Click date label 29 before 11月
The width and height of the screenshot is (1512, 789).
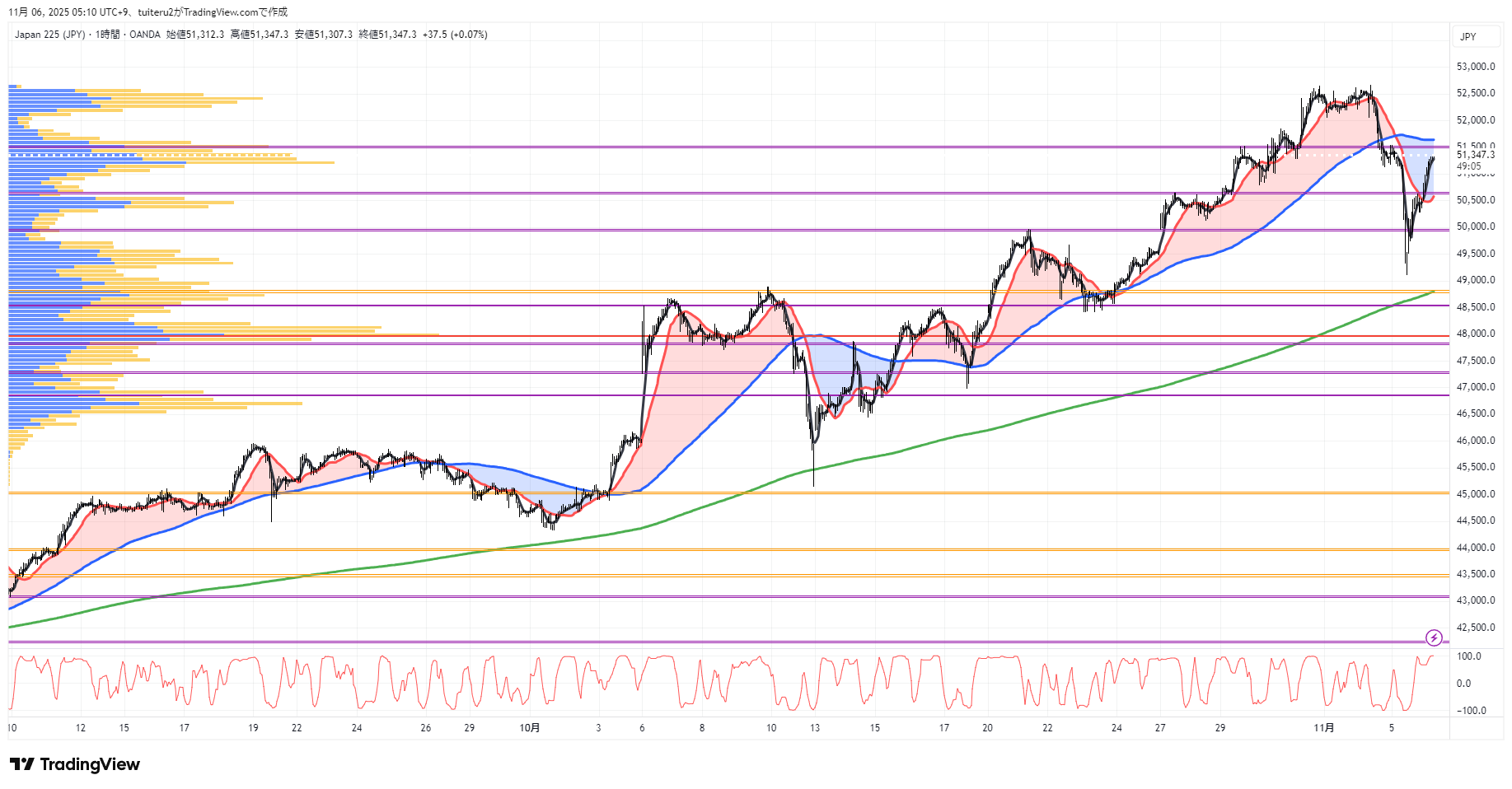pos(1219,728)
